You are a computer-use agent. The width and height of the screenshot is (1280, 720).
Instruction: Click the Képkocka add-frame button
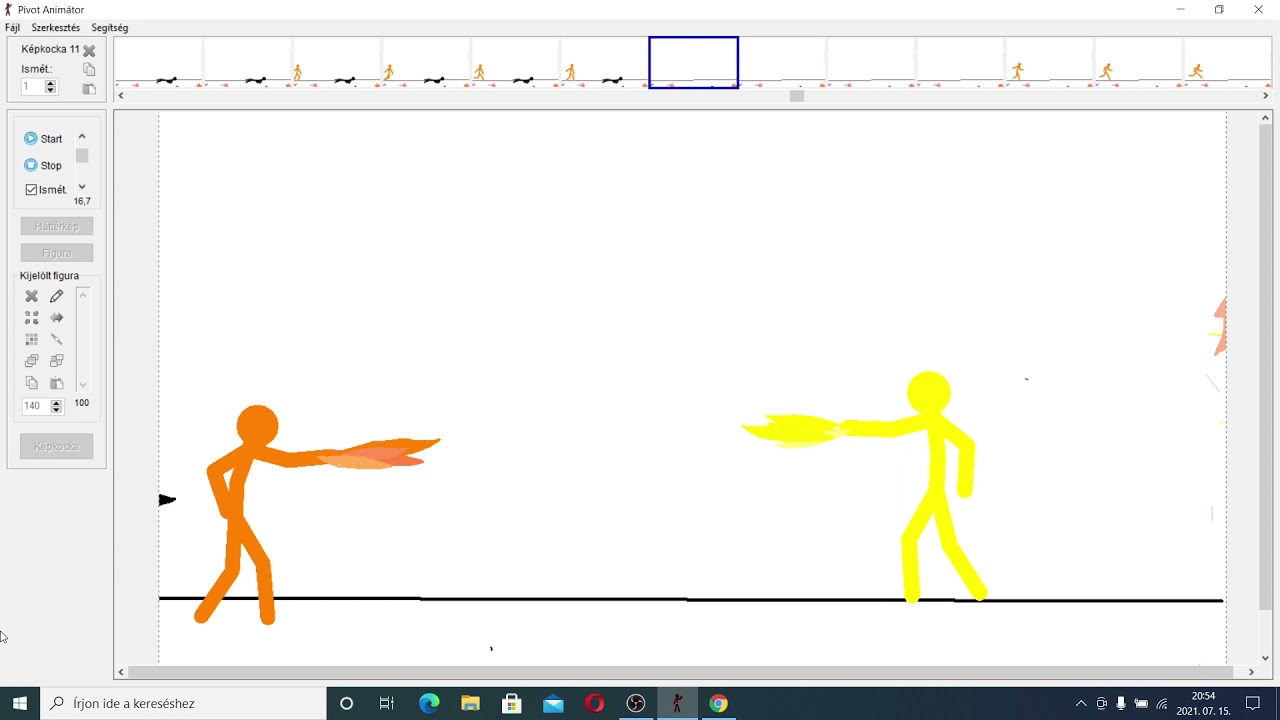57,446
